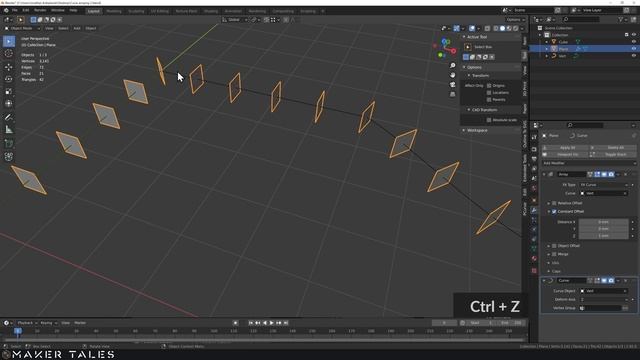
Task: Switch to the Modeling workspace tab
Action: point(114,11)
